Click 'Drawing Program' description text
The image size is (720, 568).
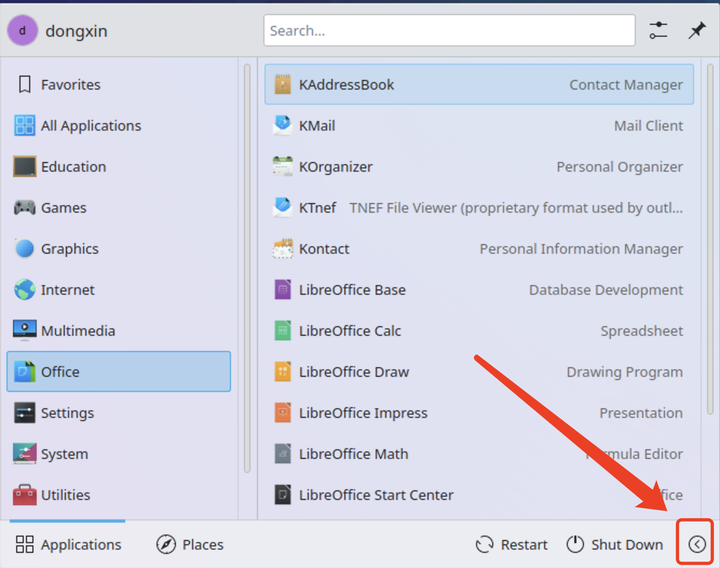(624, 372)
